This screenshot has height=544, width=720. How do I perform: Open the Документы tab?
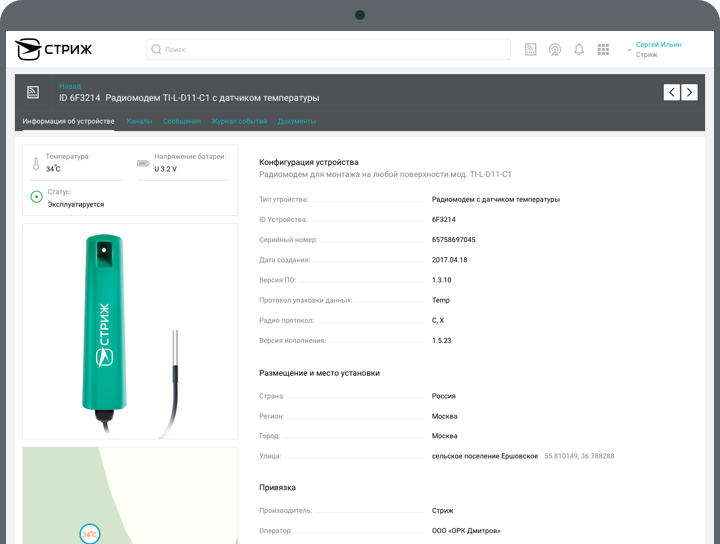coord(297,121)
